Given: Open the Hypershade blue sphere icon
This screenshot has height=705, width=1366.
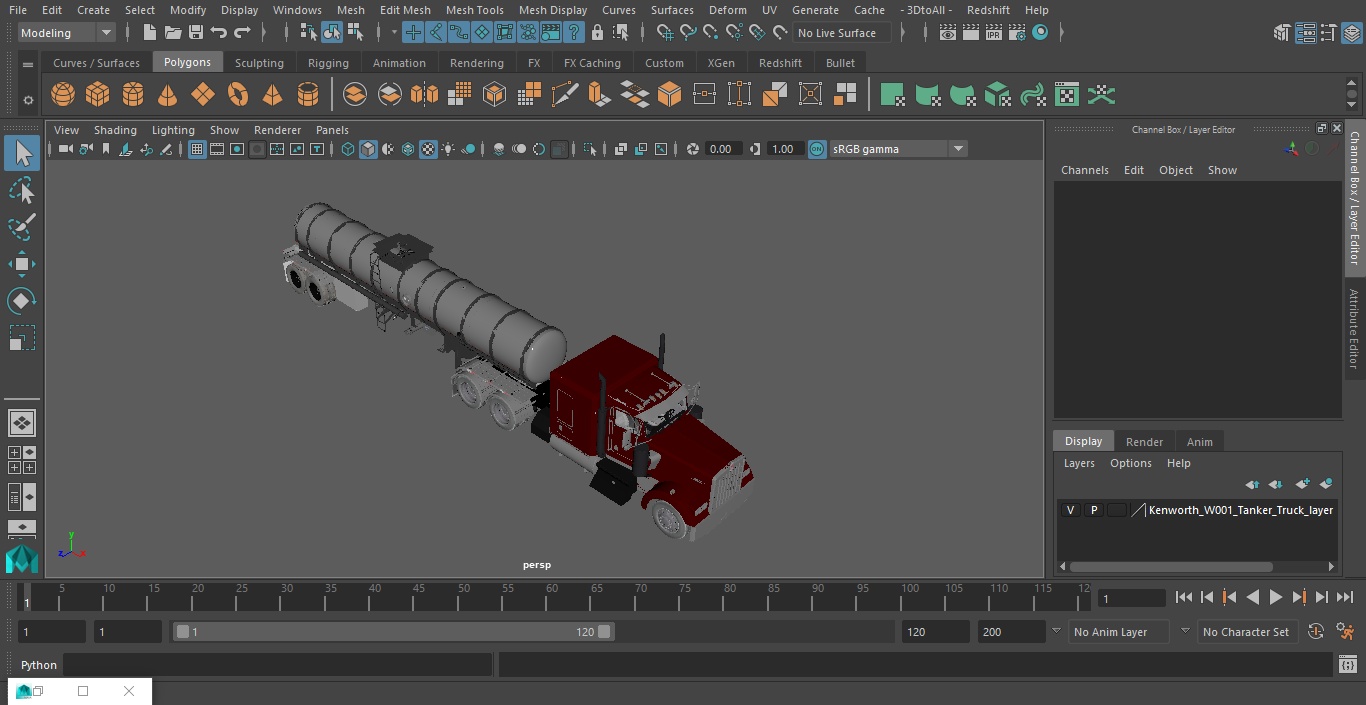Looking at the screenshot, I should (1040, 33).
